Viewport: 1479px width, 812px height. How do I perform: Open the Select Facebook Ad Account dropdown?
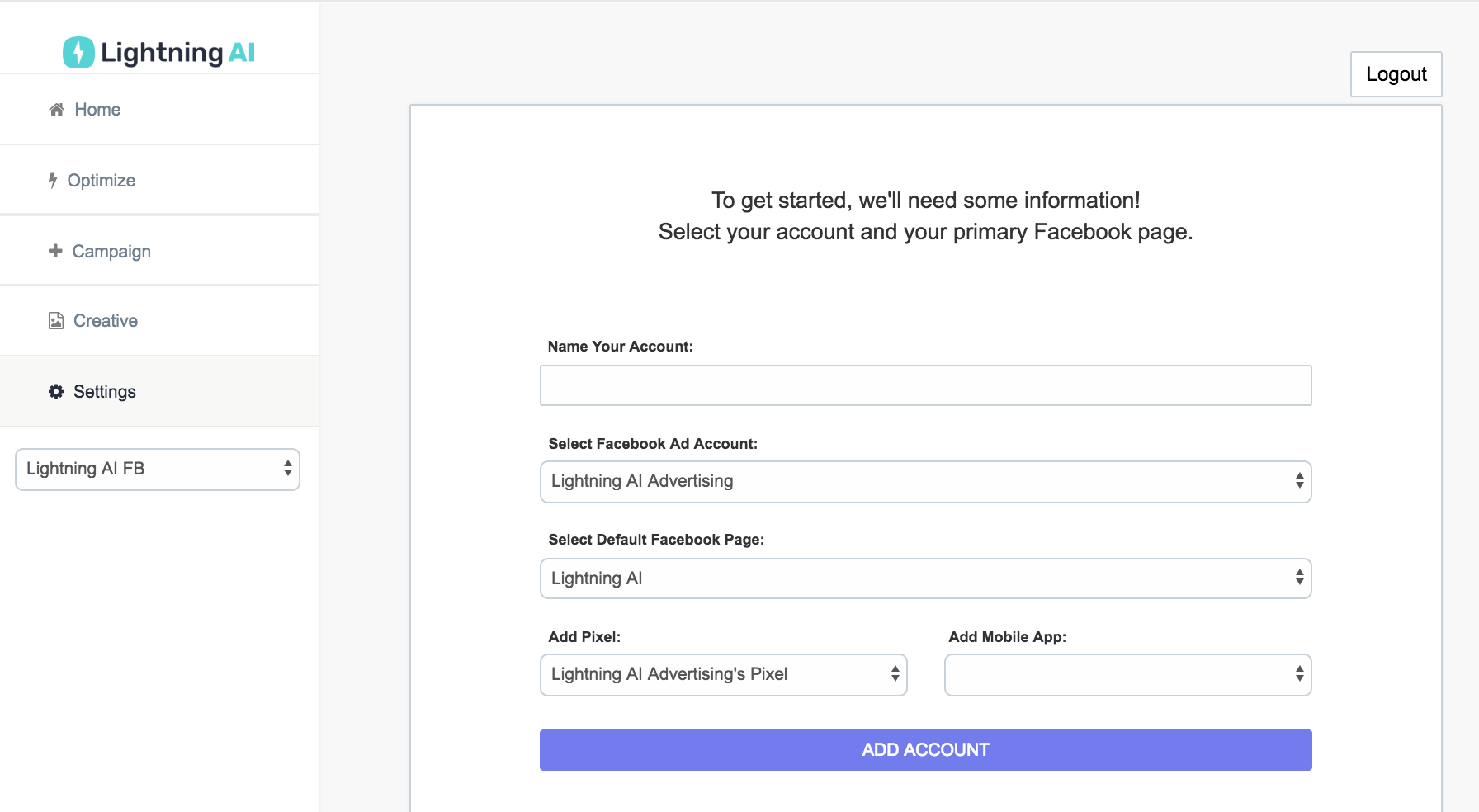pyautogui.click(x=924, y=481)
